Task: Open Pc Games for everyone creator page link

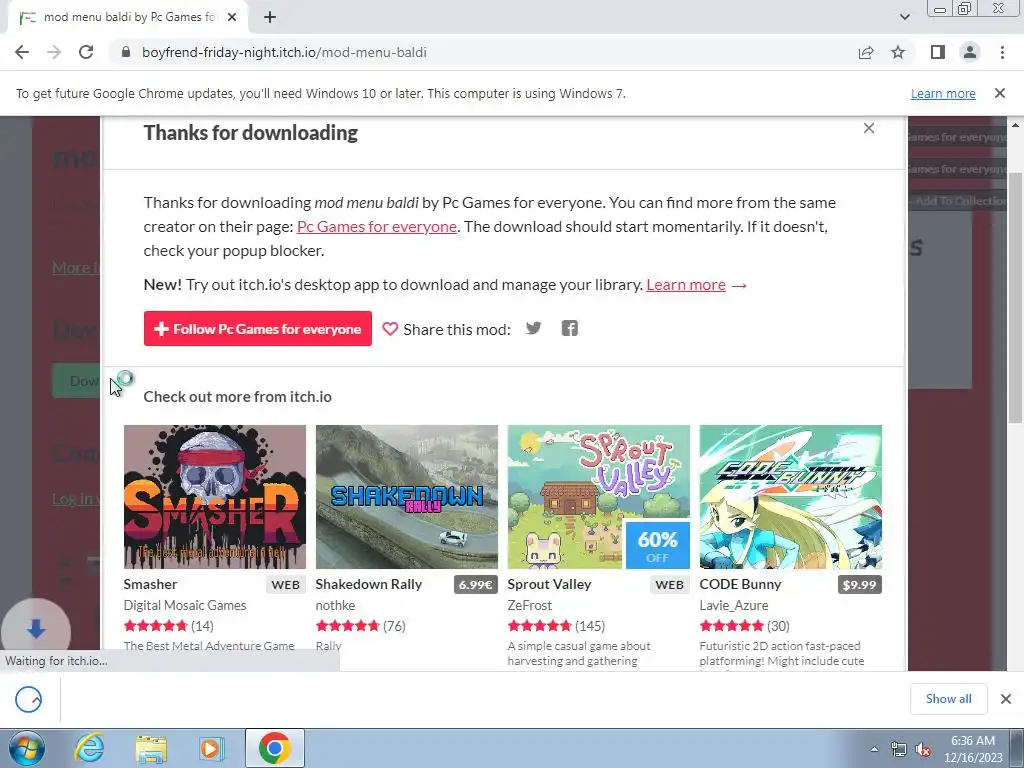Action: 377,227
